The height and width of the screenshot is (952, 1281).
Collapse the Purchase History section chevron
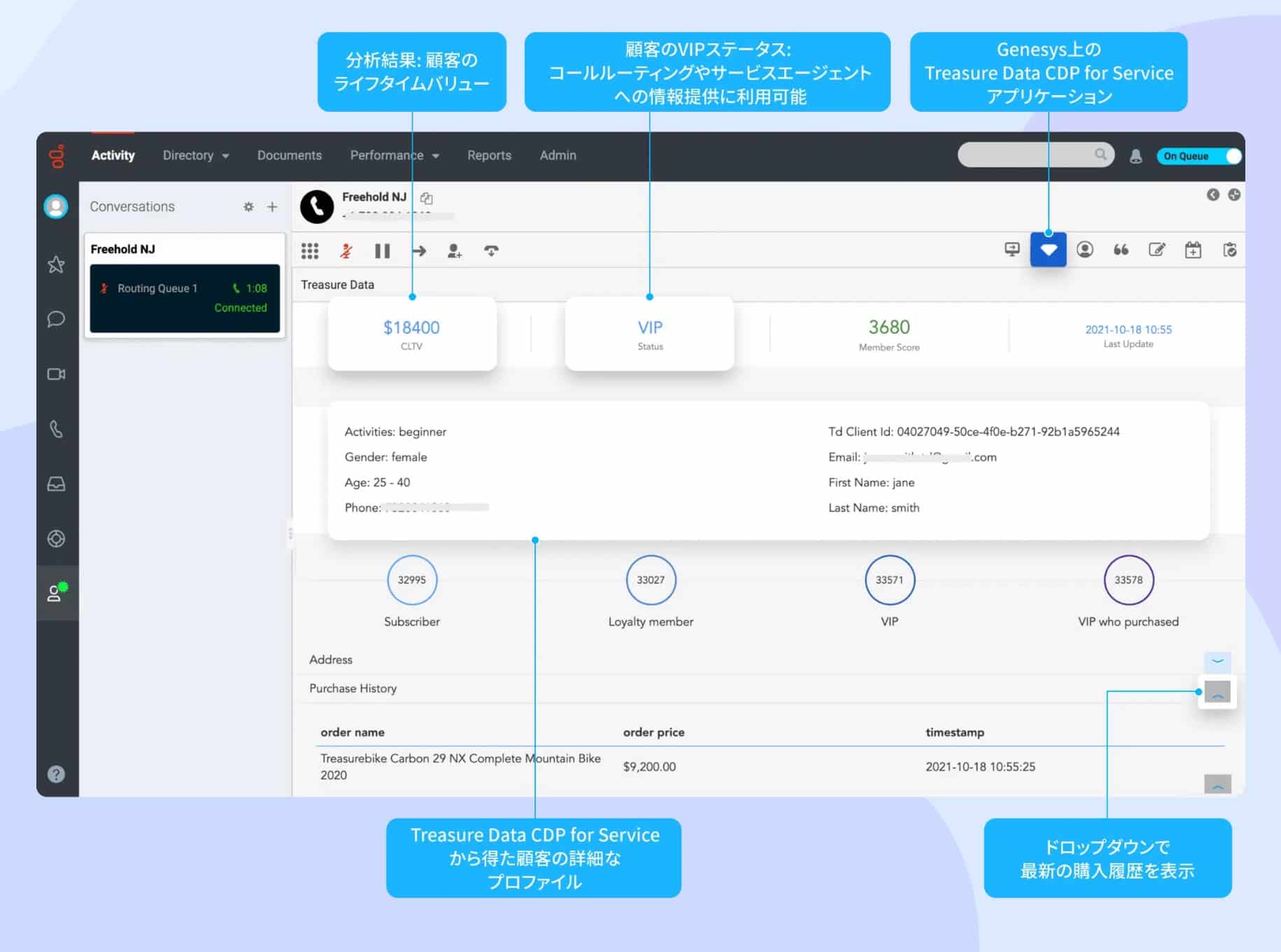1217,692
